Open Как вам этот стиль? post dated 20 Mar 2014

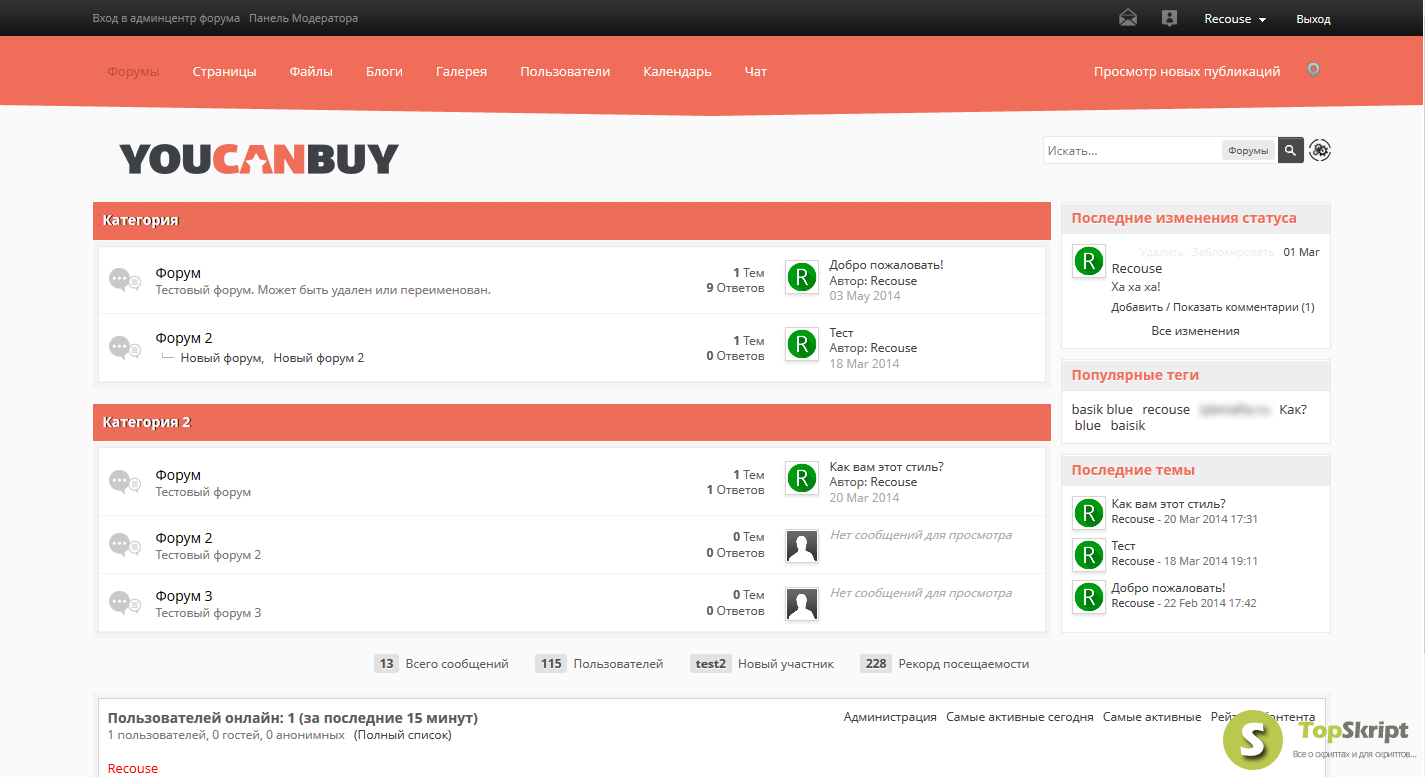(x=886, y=467)
